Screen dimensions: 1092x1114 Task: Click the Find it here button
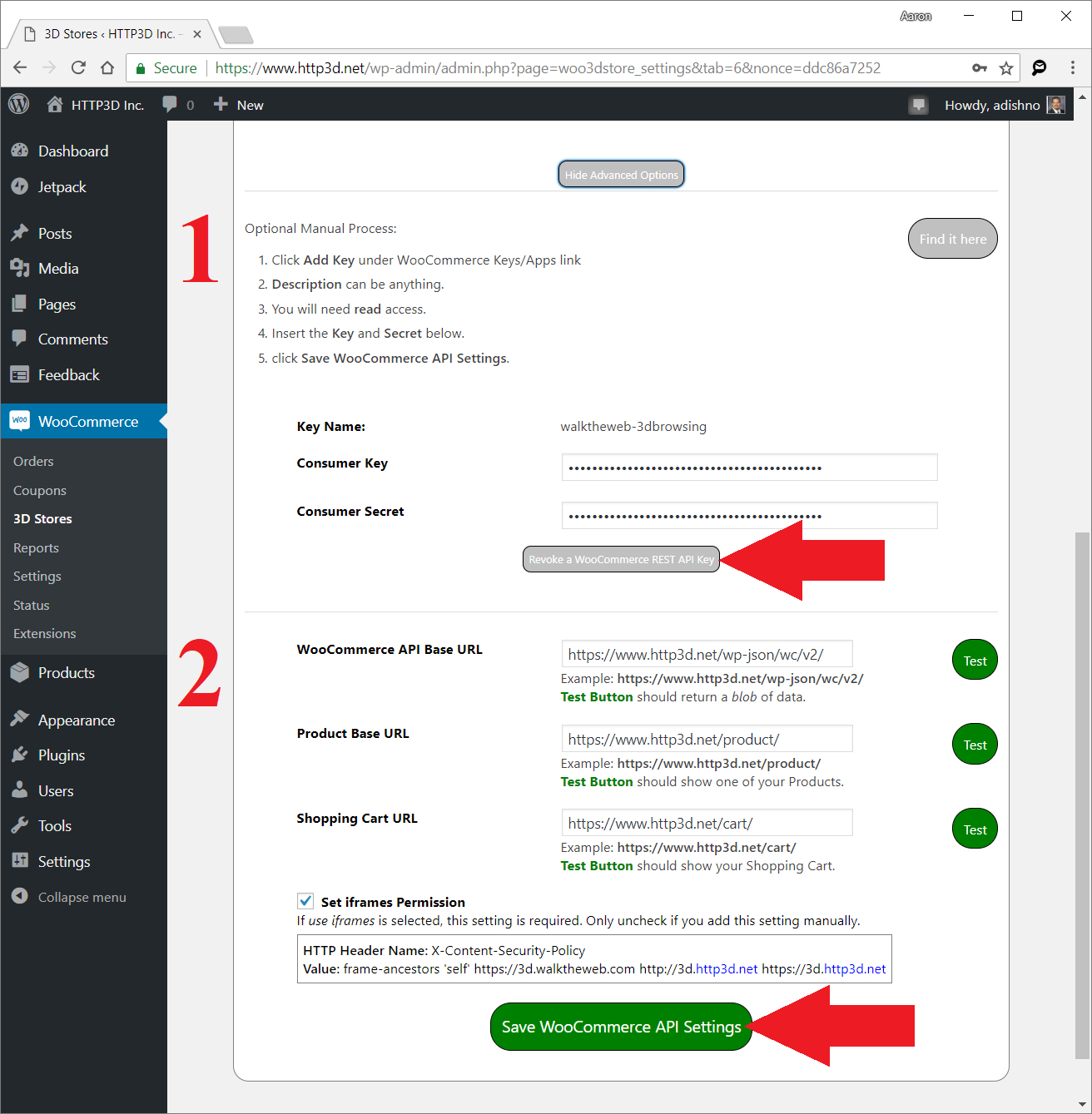[953, 239]
